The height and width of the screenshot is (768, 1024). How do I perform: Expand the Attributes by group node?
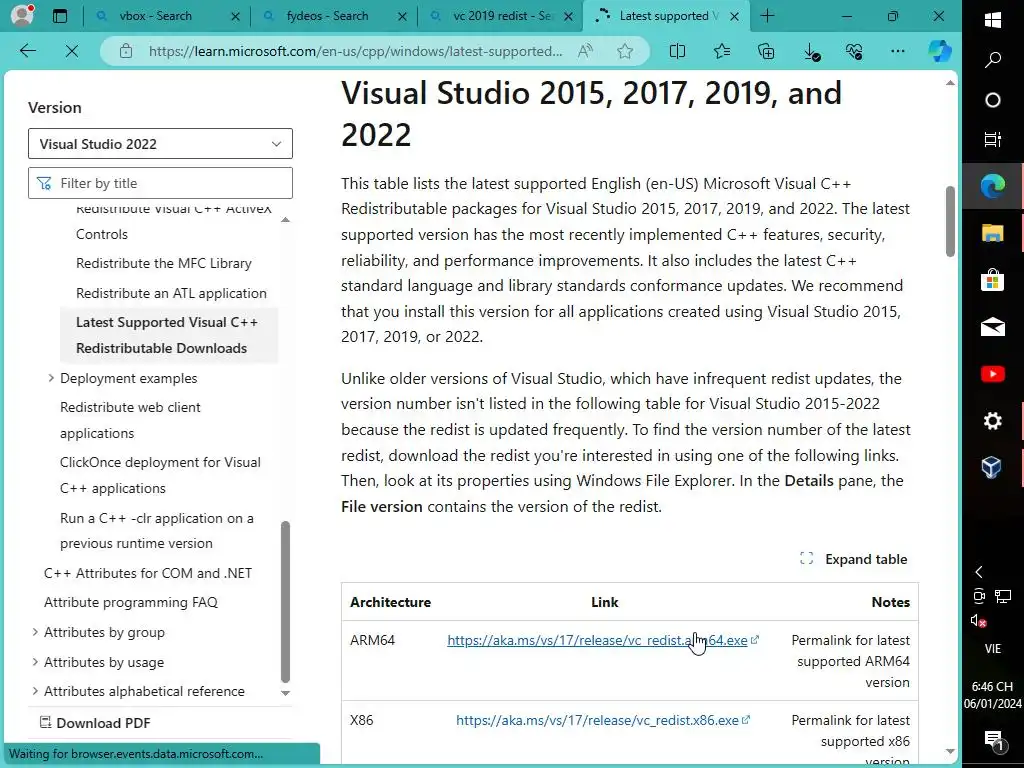click(35, 632)
